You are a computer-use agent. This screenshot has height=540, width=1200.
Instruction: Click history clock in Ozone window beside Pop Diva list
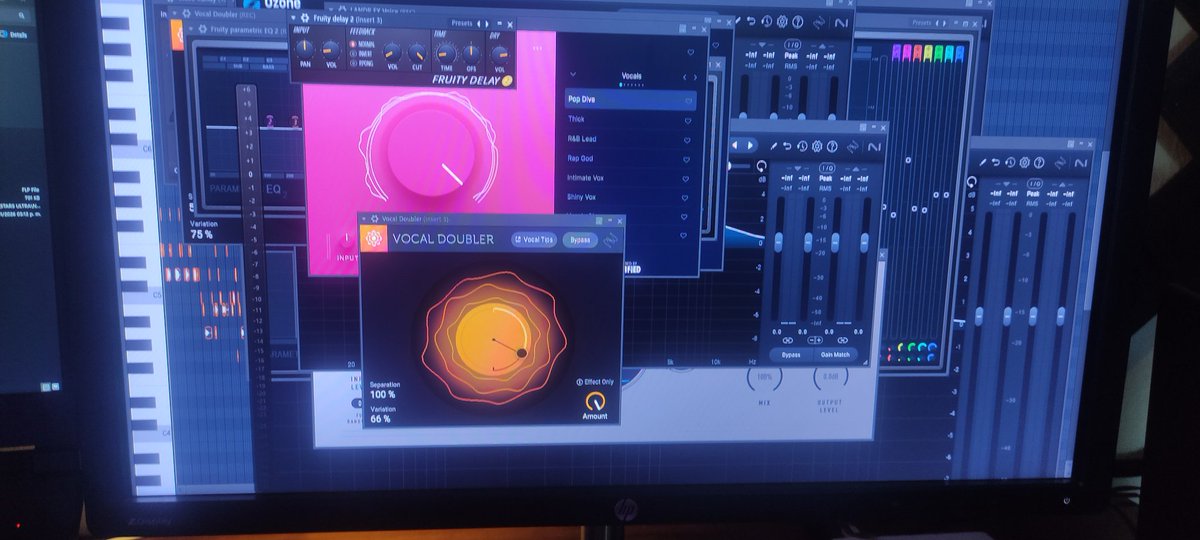point(767,21)
